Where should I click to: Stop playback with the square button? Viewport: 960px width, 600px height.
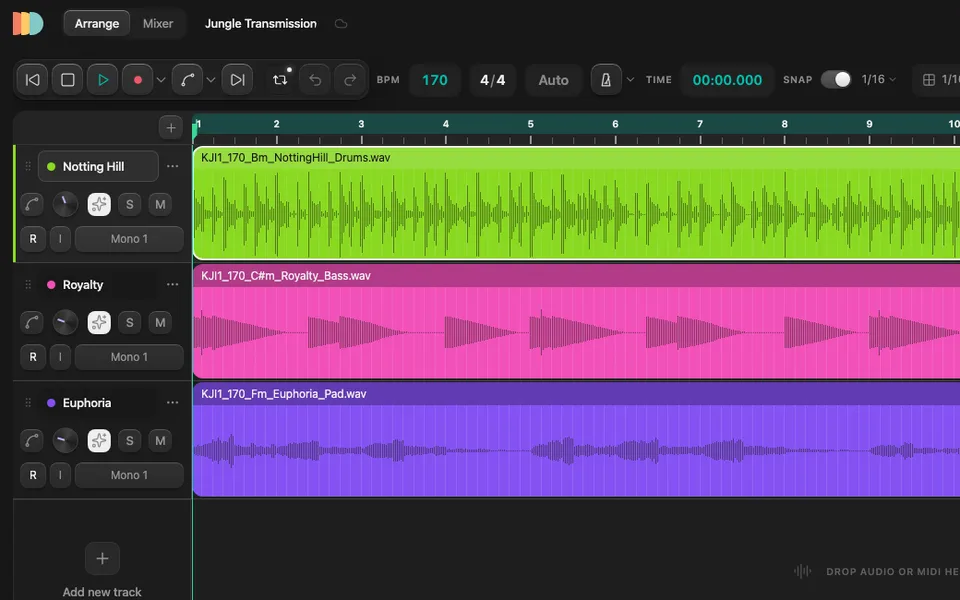pyautogui.click(x=67, y=80)
